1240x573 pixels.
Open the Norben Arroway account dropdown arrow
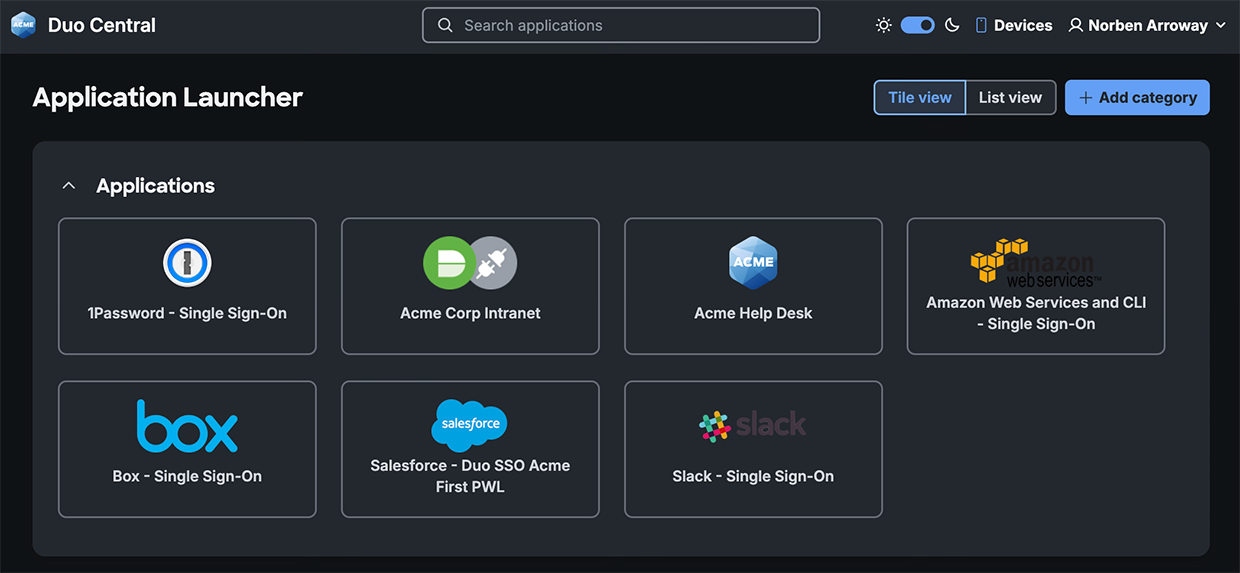pyautogui.click(x=1220, y=26)
